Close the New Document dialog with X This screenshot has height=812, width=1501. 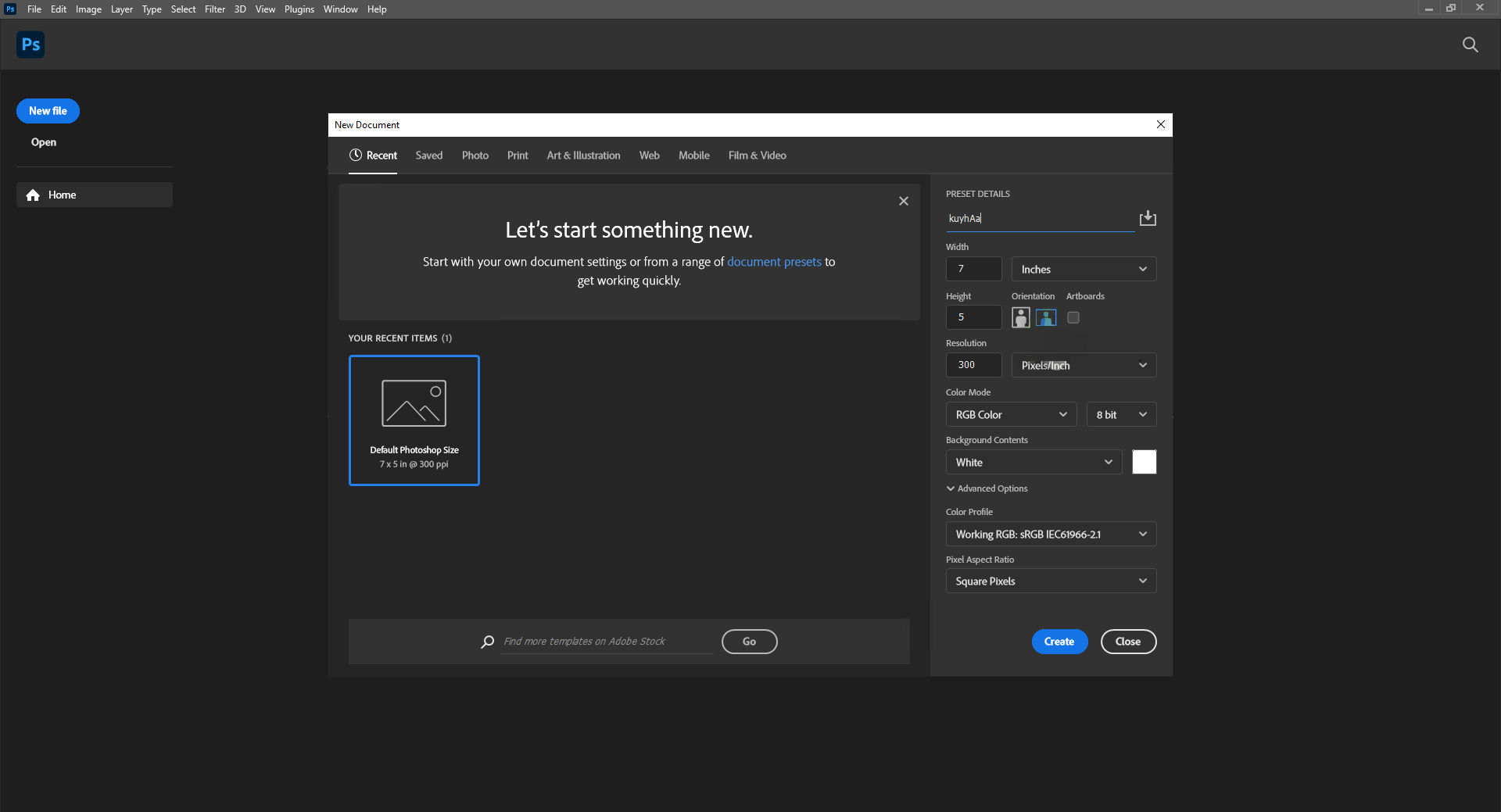[x=1160, y=124]
